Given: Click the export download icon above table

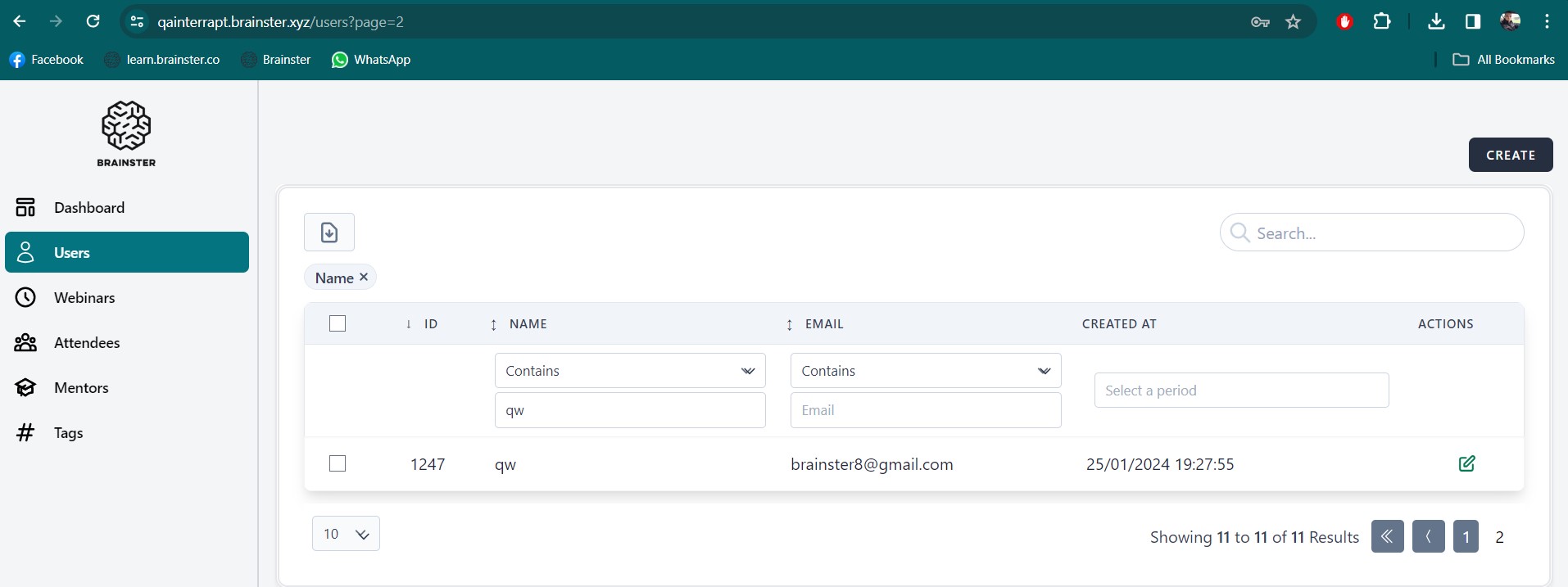Looking at the screenshot, I should point(329,233).
